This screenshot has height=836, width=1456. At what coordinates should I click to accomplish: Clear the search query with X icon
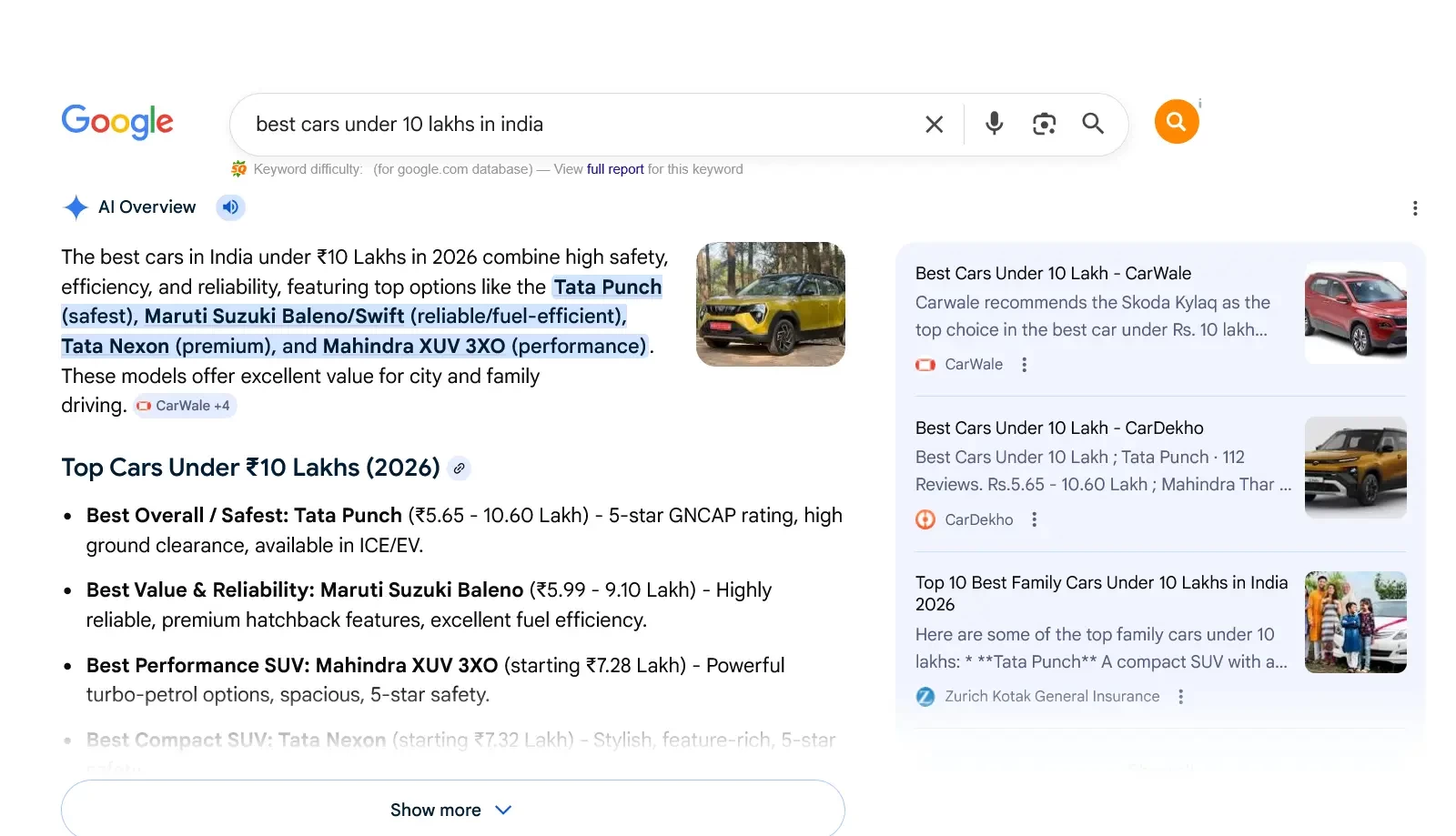click(x=934, y=125)
